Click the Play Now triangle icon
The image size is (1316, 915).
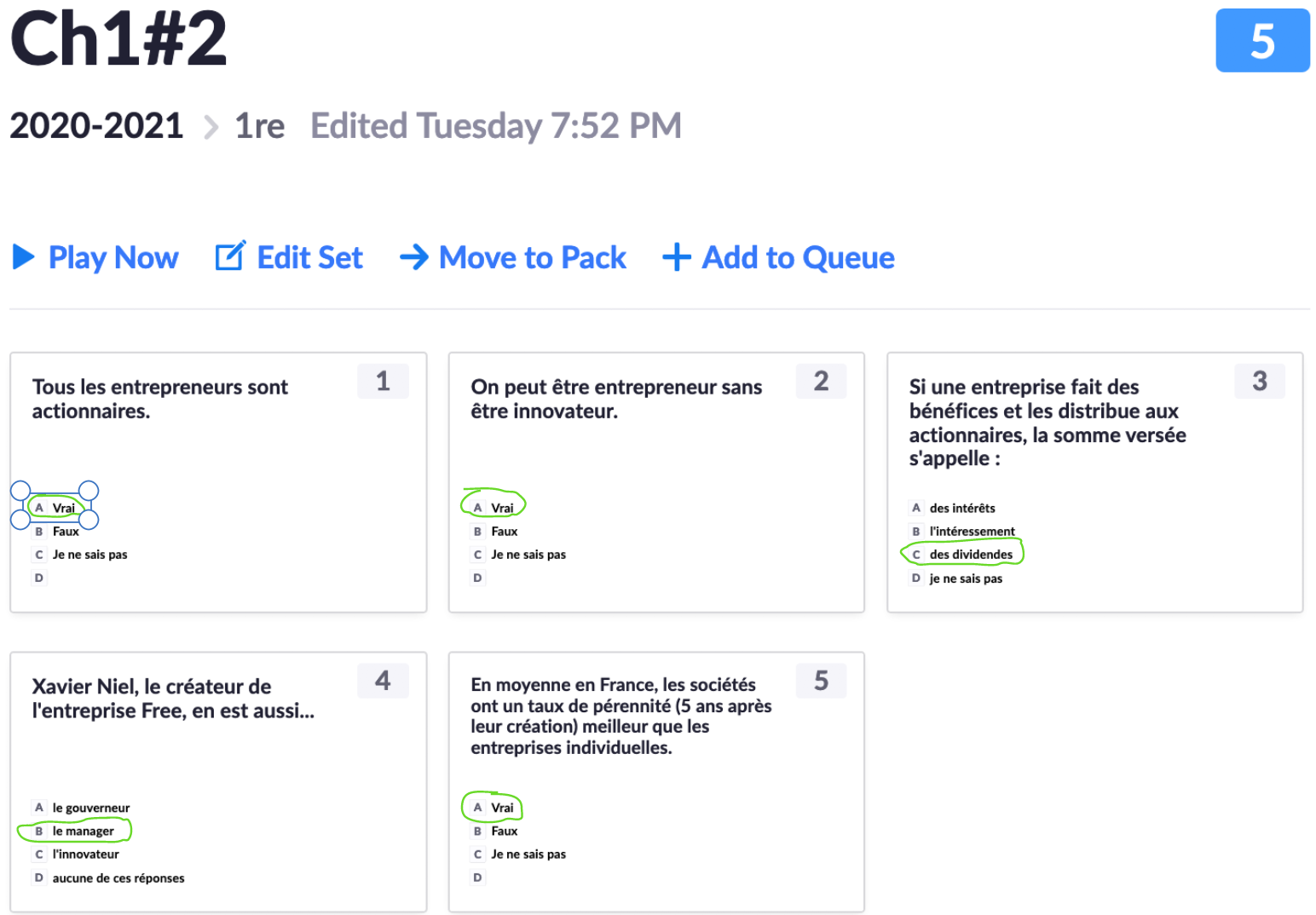tap(24, 257)
